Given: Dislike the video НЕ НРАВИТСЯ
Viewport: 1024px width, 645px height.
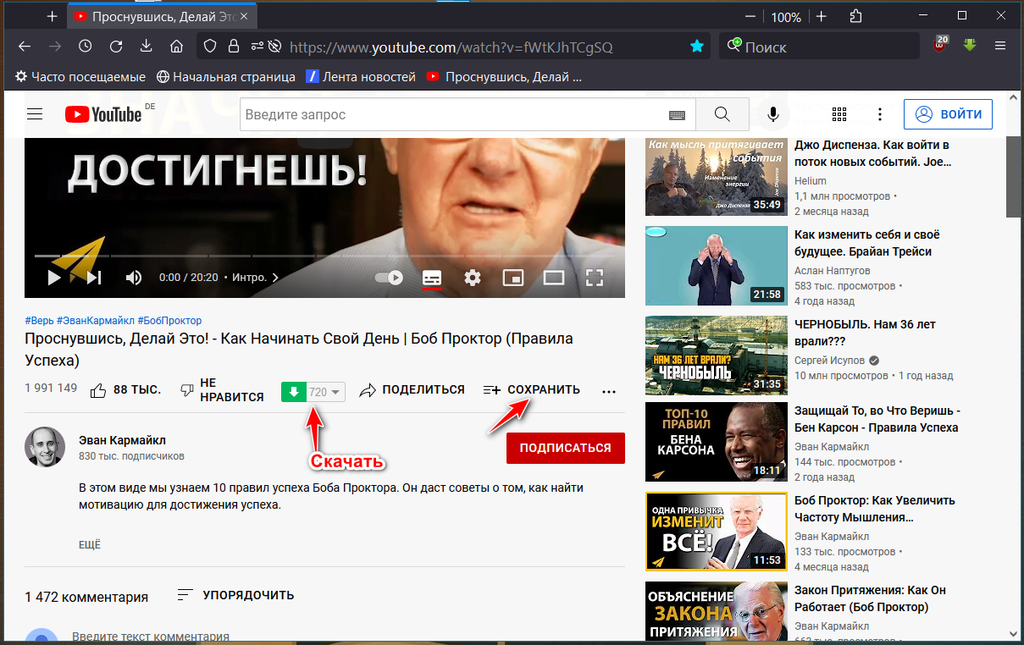Looking at the screenshot, I should coord(221,390).
